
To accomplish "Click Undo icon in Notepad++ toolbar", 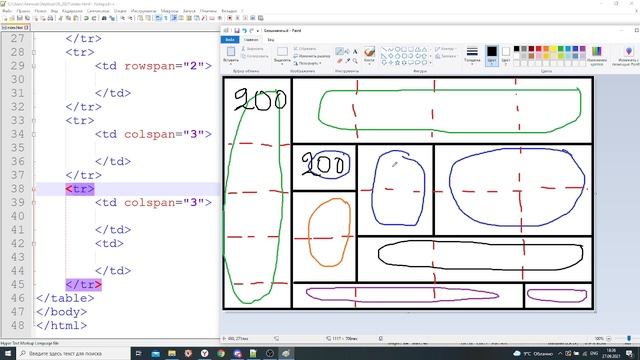I will (86, 18).
